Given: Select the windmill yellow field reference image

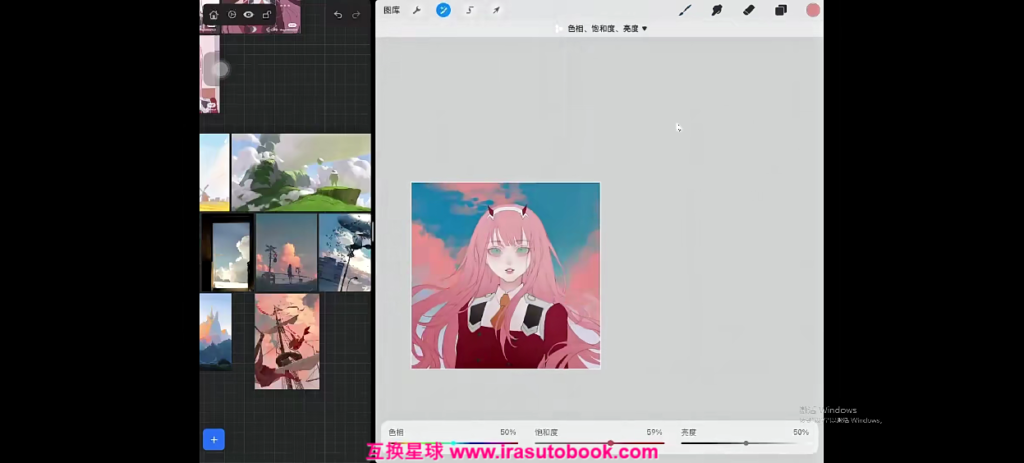Looking at the screenshot, I should click(x=214, y=172).
